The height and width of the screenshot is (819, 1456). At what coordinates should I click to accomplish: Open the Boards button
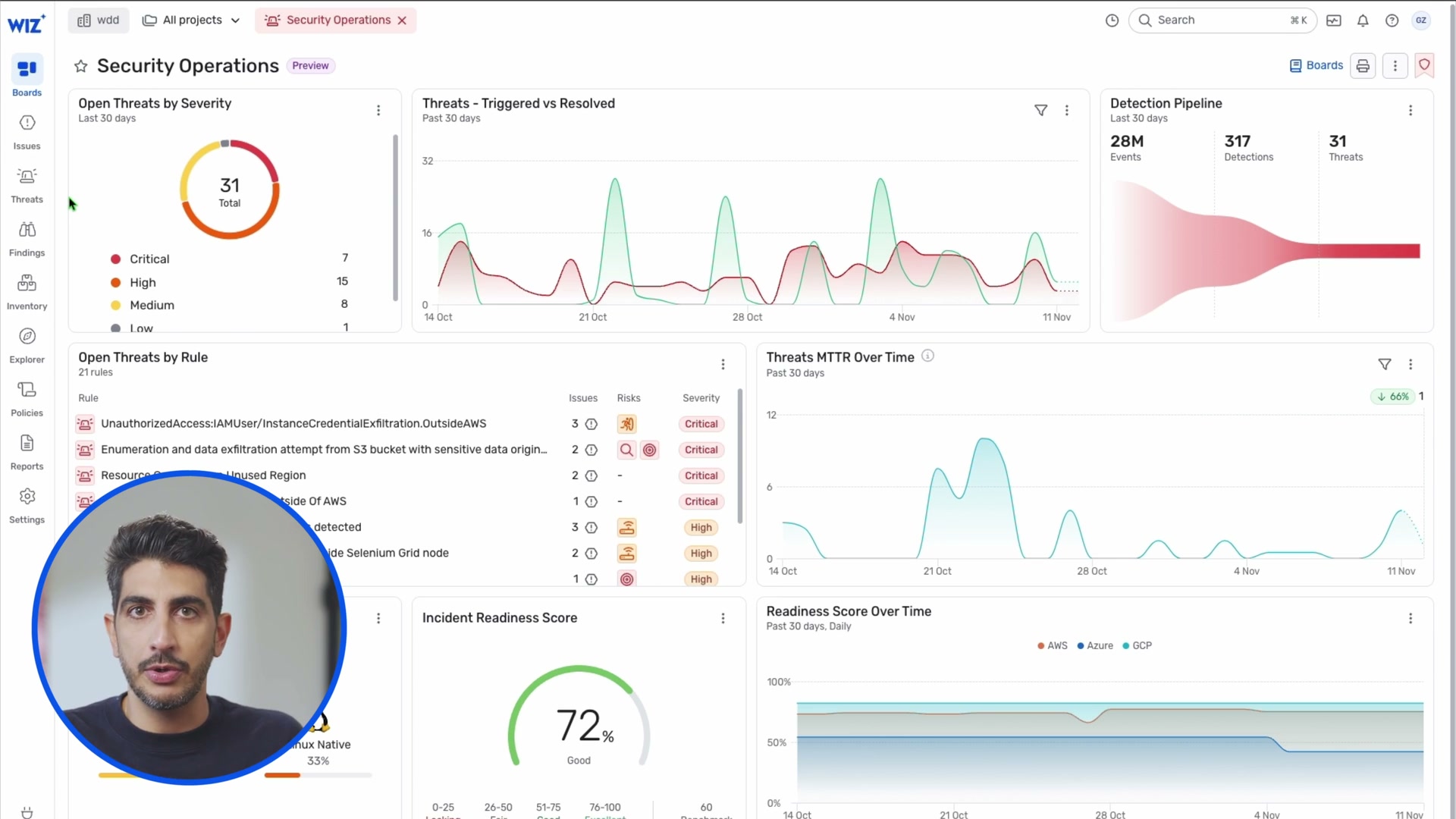(1316, 66)
